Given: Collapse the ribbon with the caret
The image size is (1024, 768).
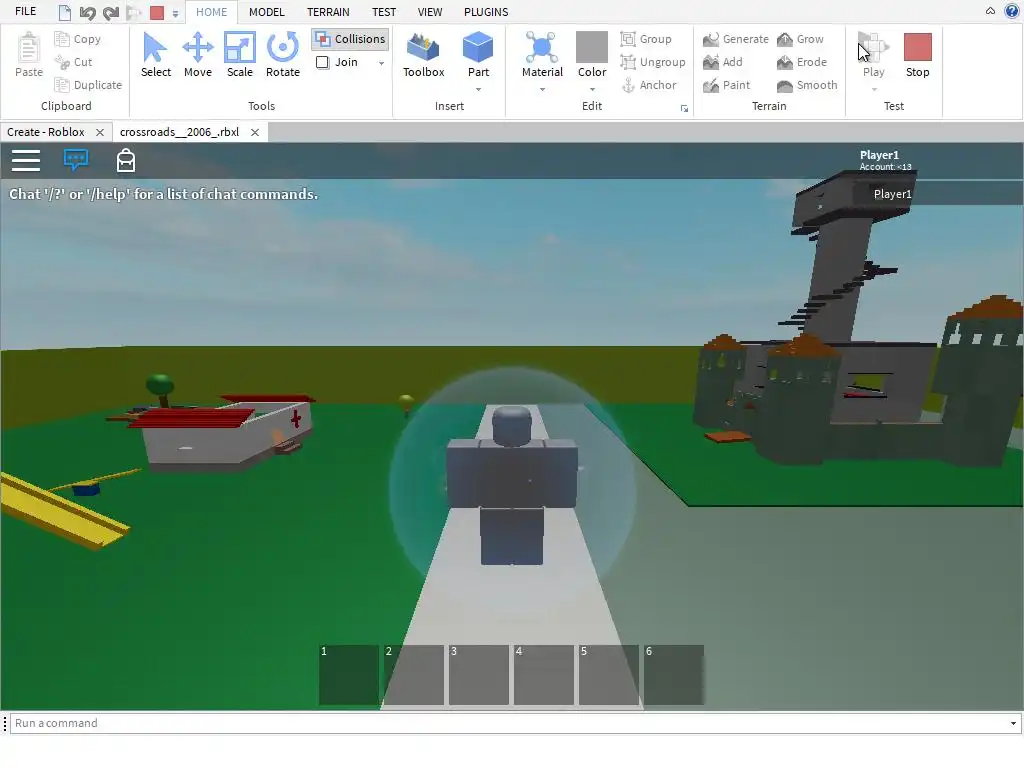Looking at the screenshot, I should point(990,11).
